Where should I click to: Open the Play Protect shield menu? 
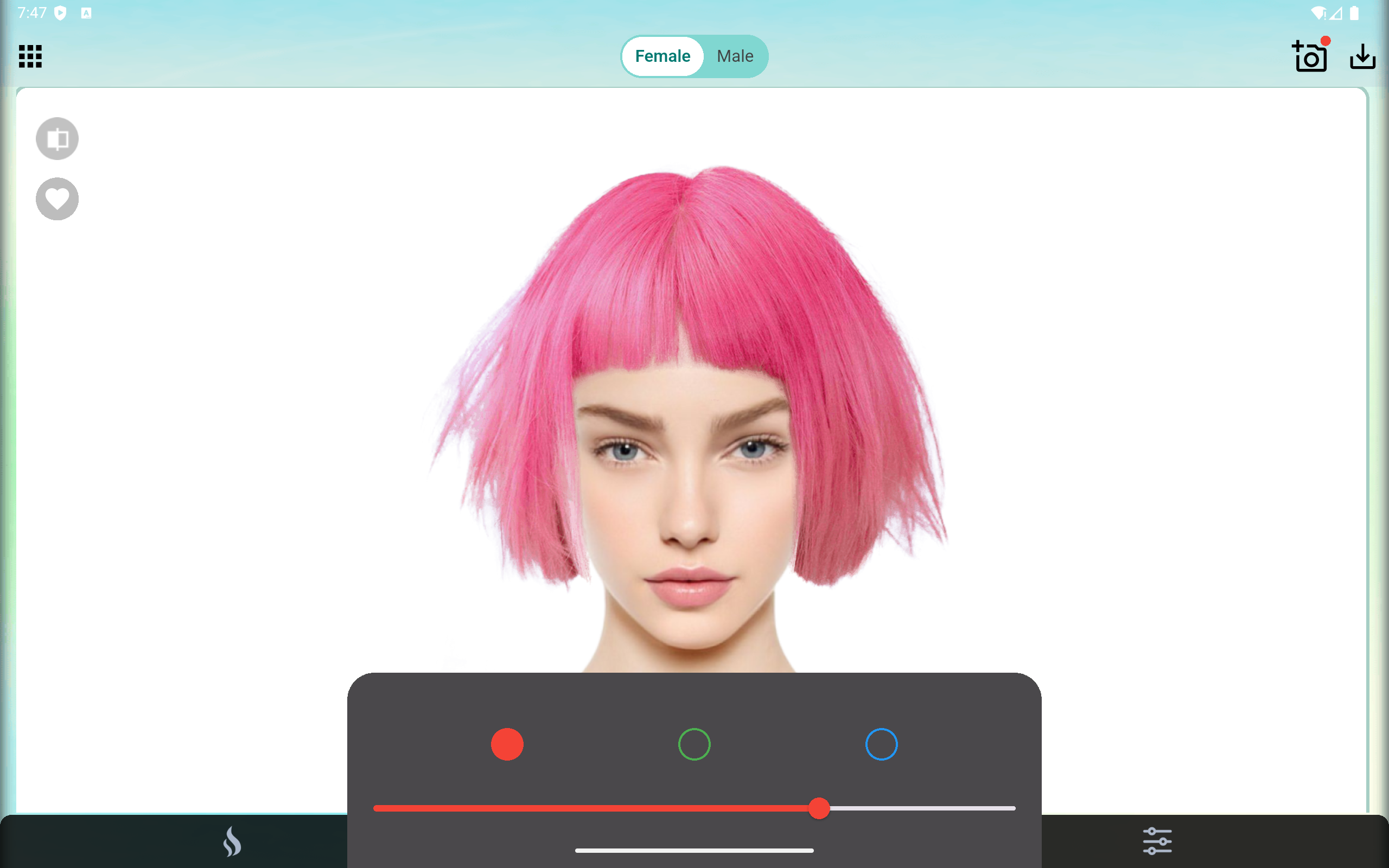(60, 12)
